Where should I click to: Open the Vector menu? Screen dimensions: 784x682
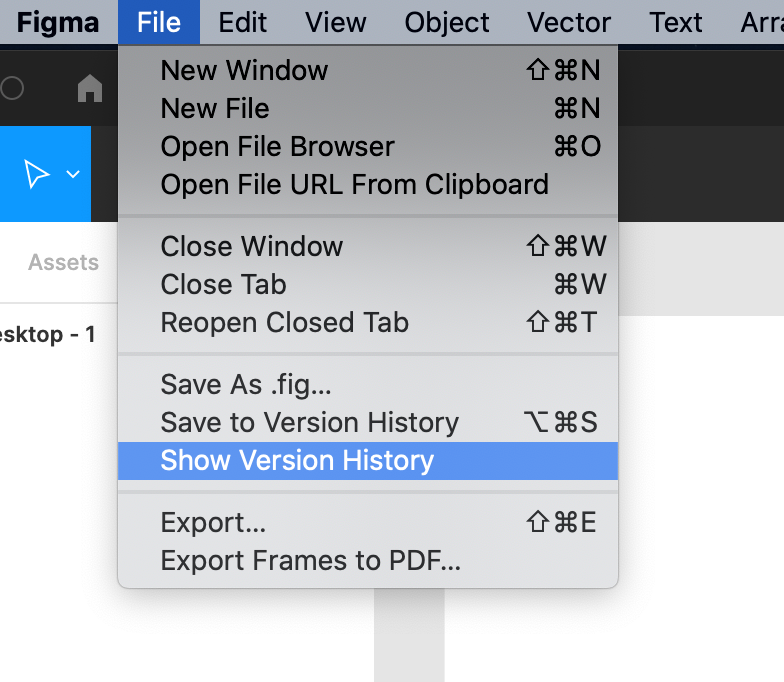pos(569,22)
